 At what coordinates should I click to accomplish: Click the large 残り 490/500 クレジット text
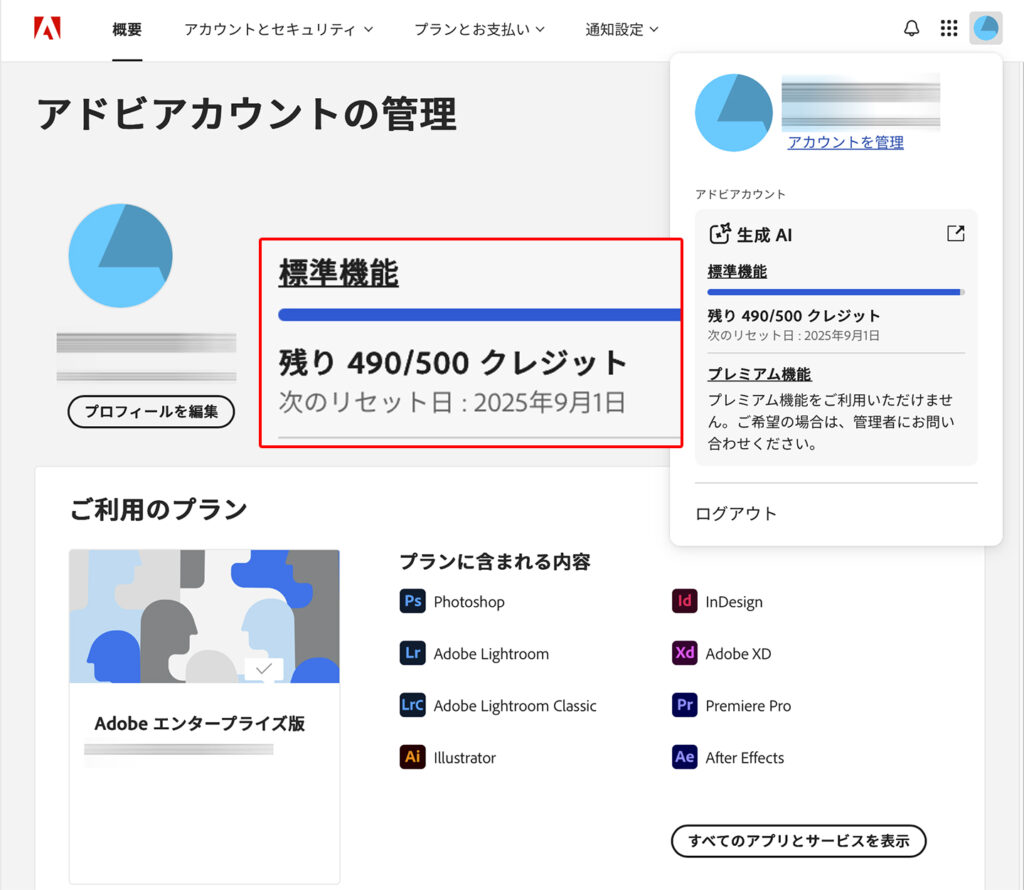click(x=453, y=362)
